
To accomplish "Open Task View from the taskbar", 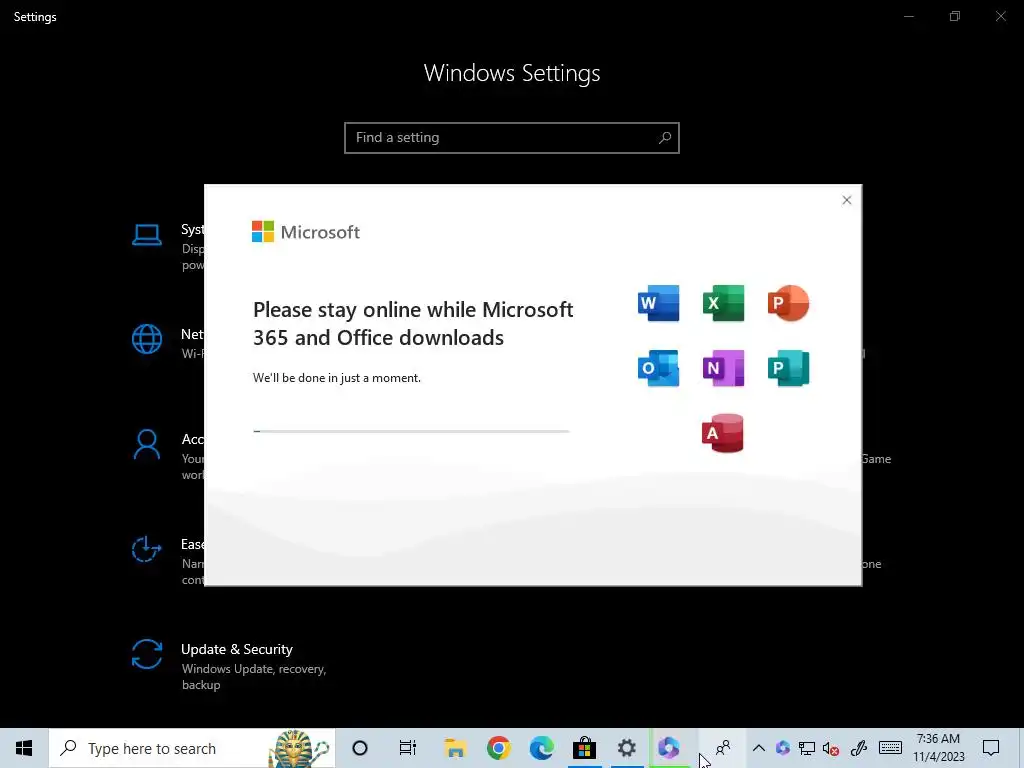I will click(x=408, y=748).
